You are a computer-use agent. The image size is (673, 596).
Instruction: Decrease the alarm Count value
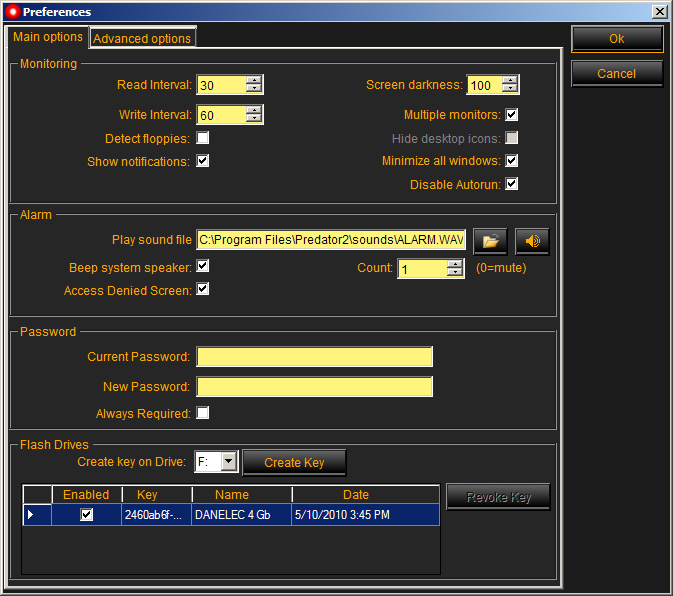tap(455, 273)
